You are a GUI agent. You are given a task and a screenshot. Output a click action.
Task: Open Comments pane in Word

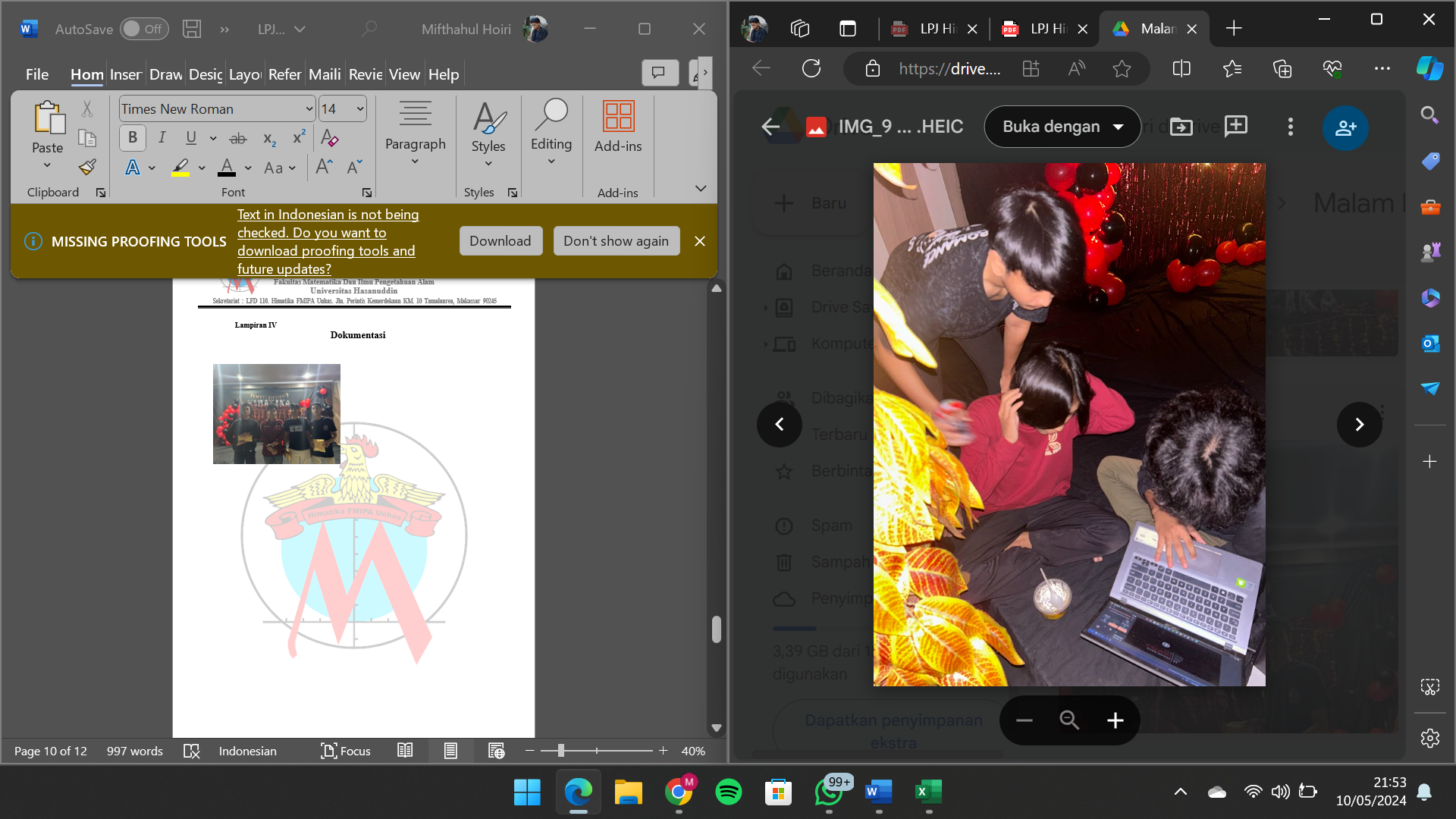pos(660,73)
